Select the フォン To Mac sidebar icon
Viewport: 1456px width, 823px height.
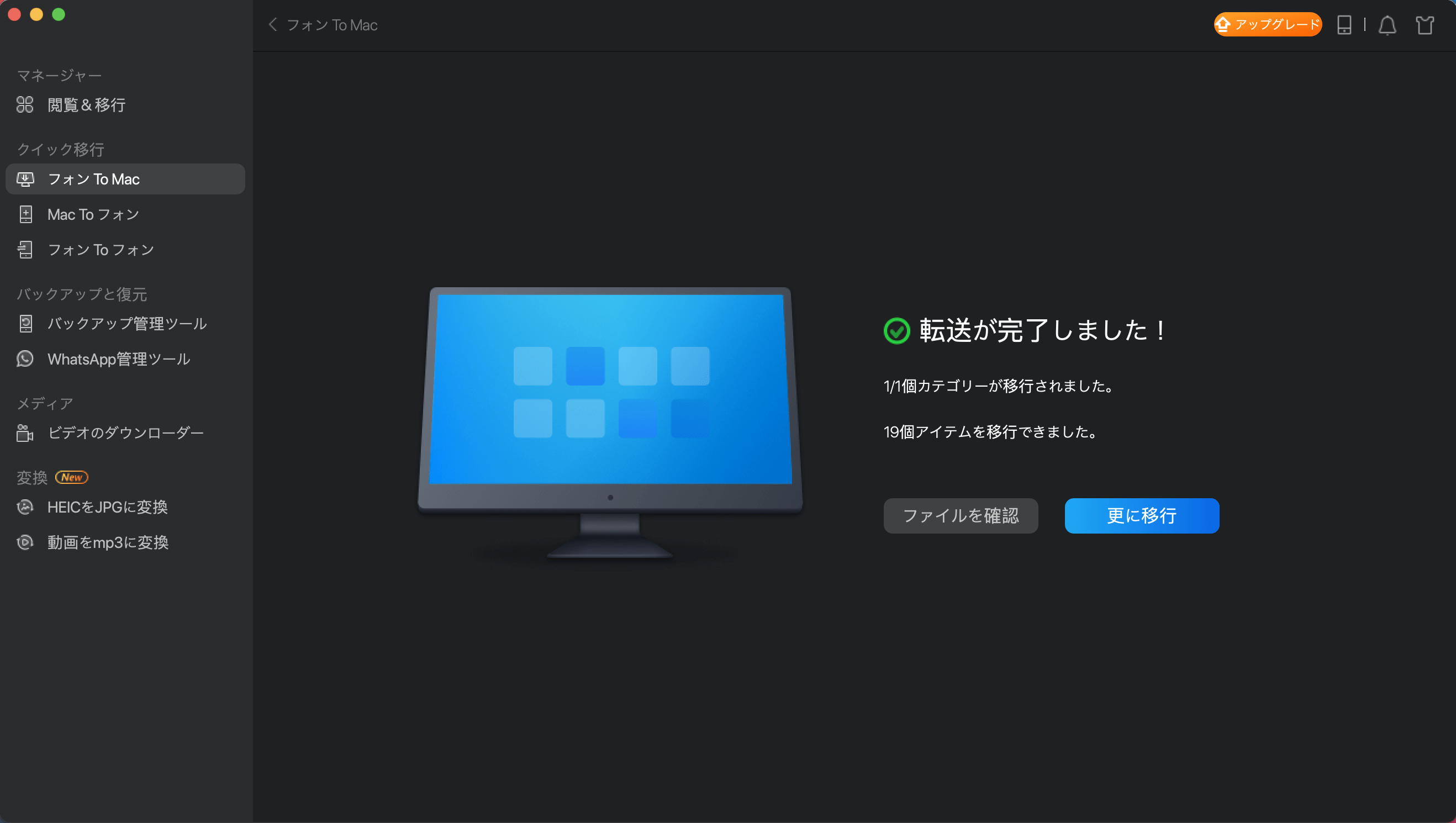click(x=25, y=178)
